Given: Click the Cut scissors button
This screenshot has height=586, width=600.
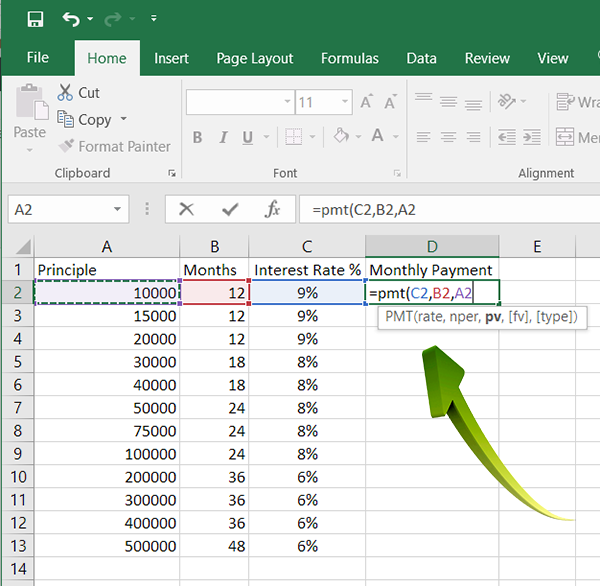Looking at the screenshot, I should coord(78,92).
